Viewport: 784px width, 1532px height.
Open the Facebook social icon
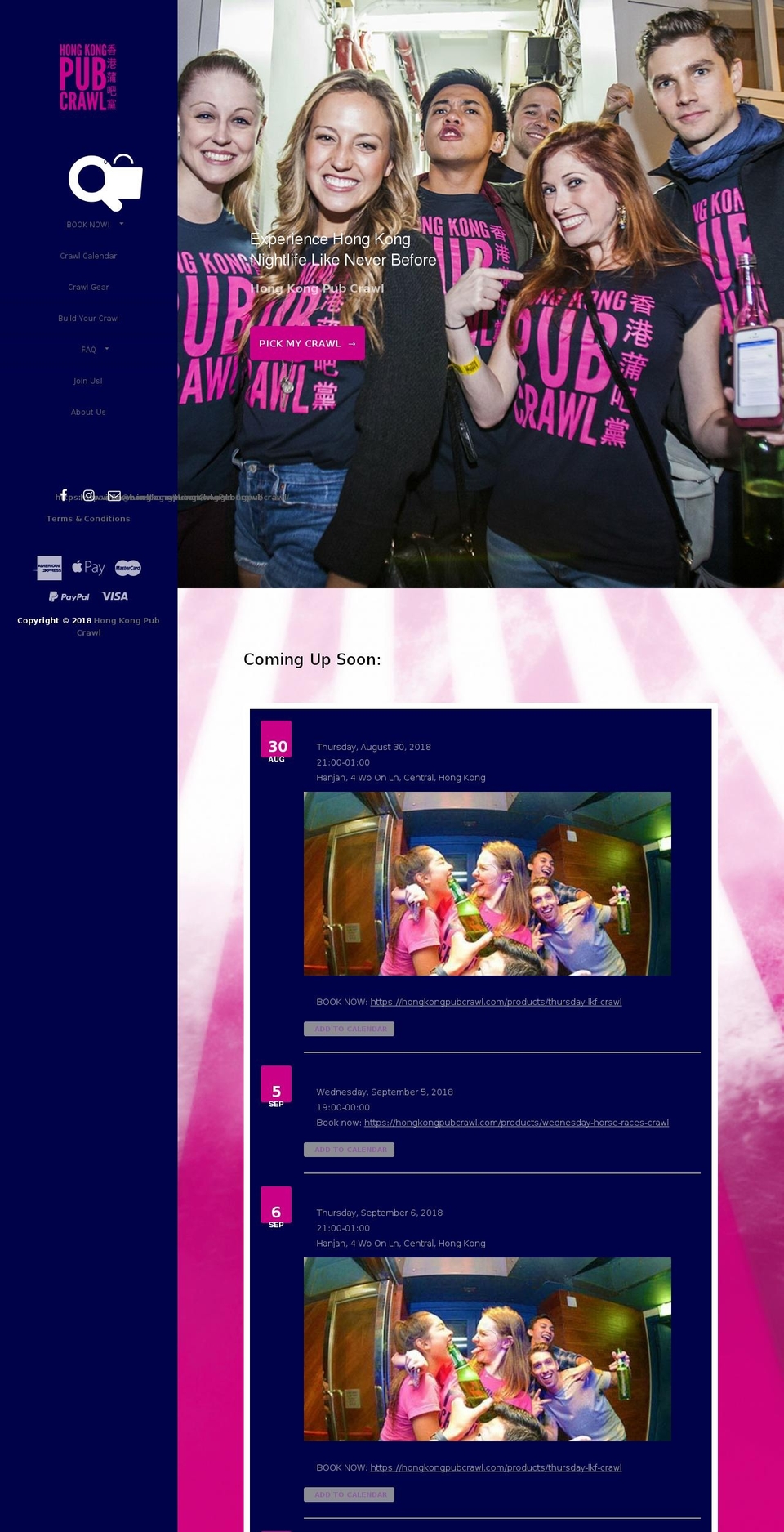click(x=64, y=495)
